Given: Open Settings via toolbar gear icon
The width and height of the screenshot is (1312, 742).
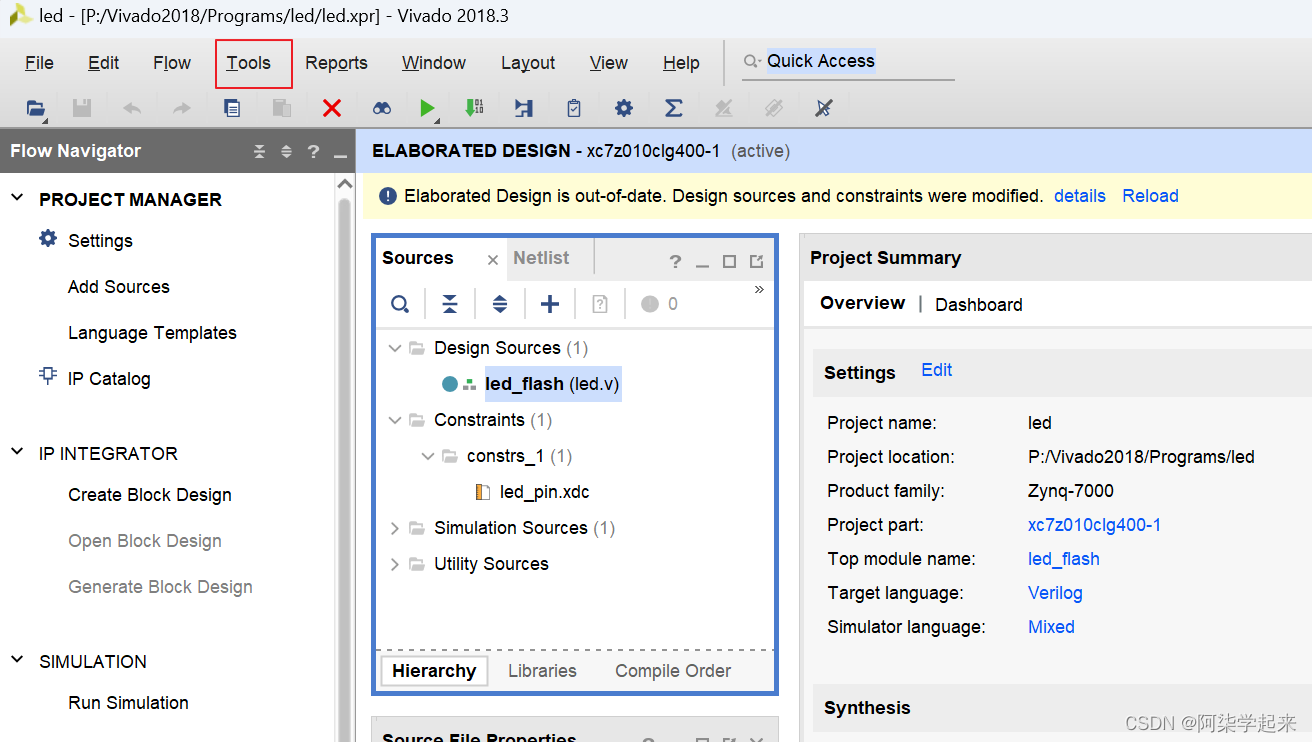Looking at the screenshot, I should coord(624,108).
